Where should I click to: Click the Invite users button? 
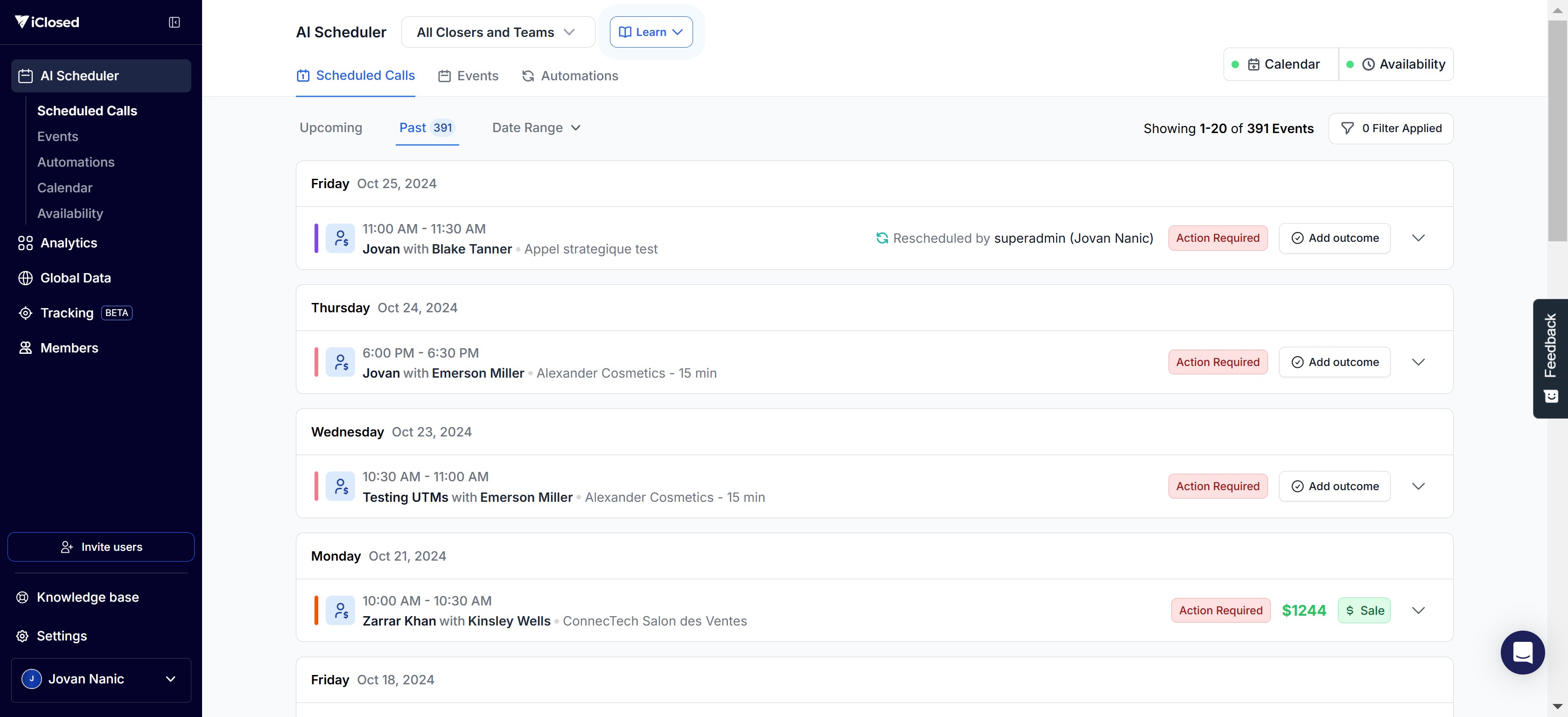click(101, 547)
